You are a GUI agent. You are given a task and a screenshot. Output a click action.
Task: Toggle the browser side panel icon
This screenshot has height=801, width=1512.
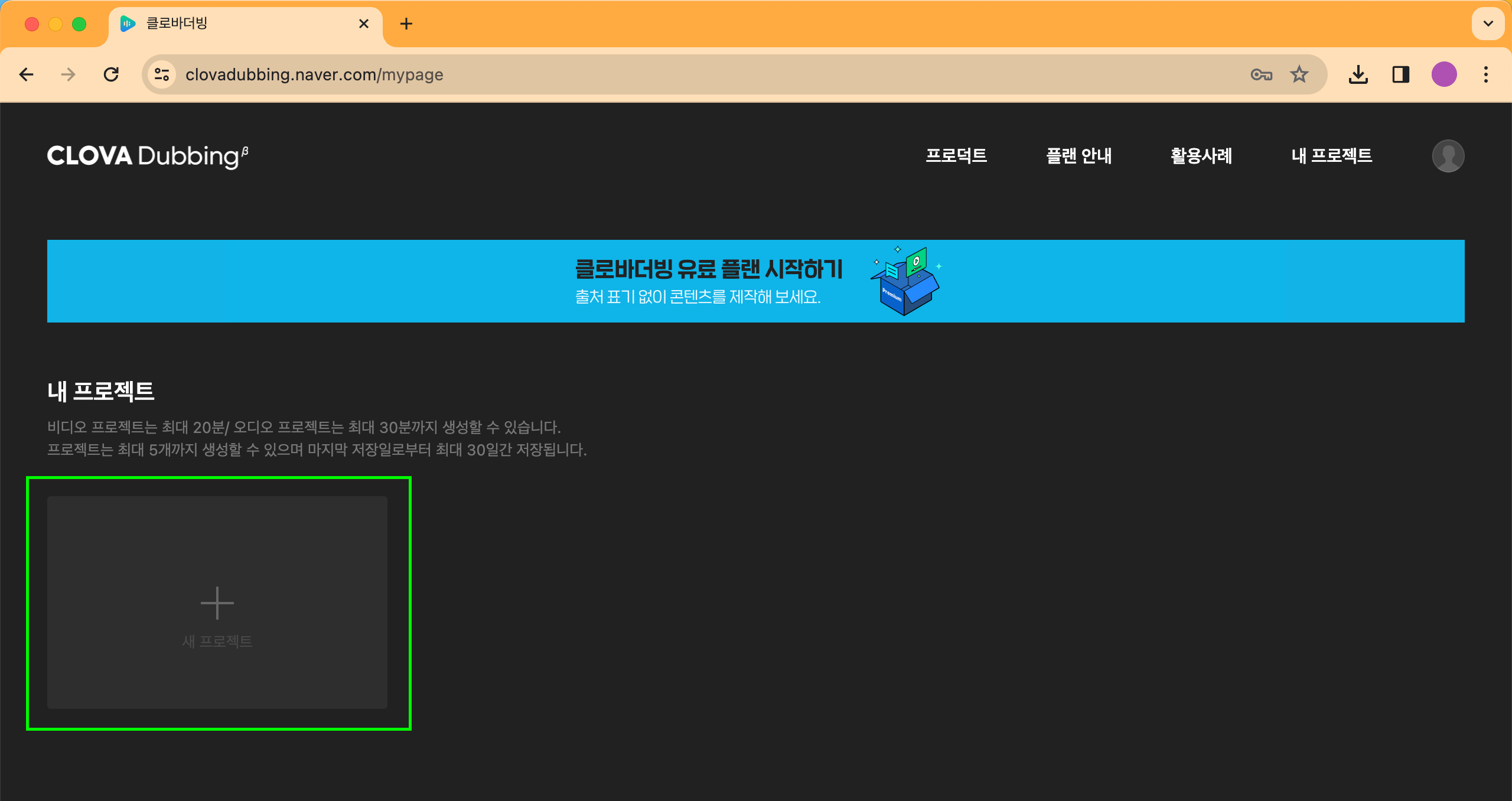(x=1400, y=74)
